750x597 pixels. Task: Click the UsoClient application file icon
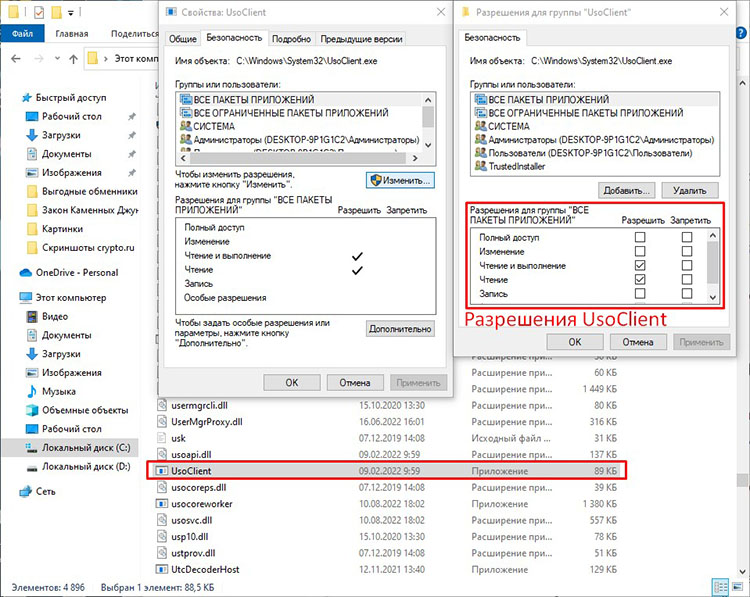(x=162, y=470)
